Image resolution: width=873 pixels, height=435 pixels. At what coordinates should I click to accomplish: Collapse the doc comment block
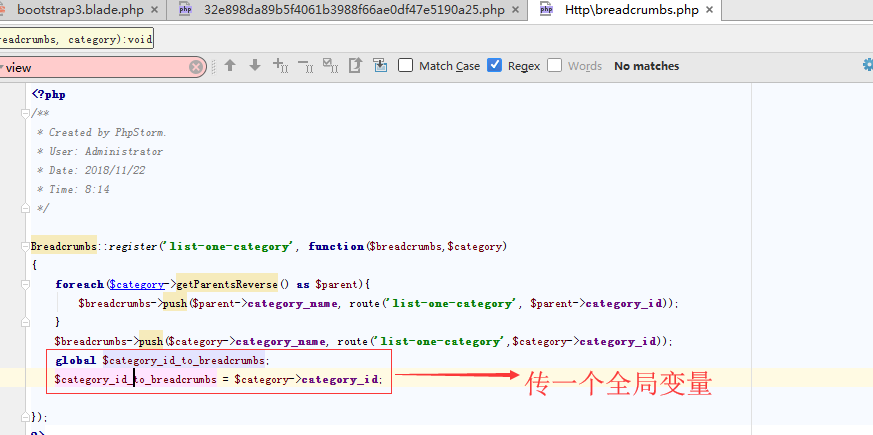[24, 114]
